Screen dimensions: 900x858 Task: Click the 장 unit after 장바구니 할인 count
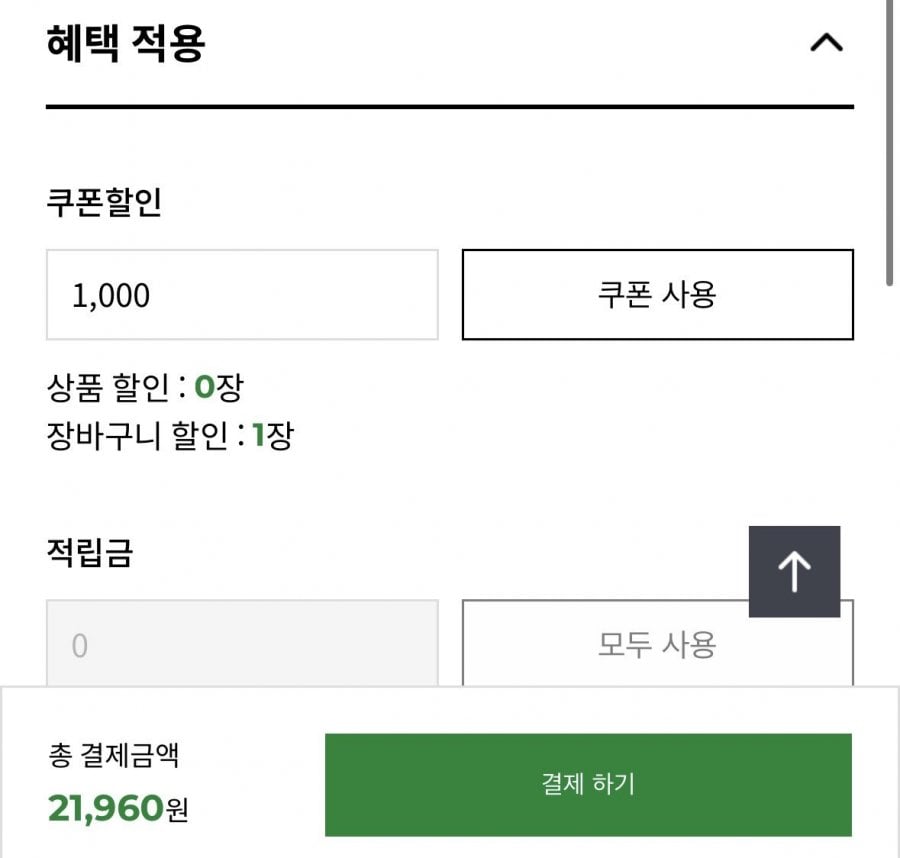279,436
